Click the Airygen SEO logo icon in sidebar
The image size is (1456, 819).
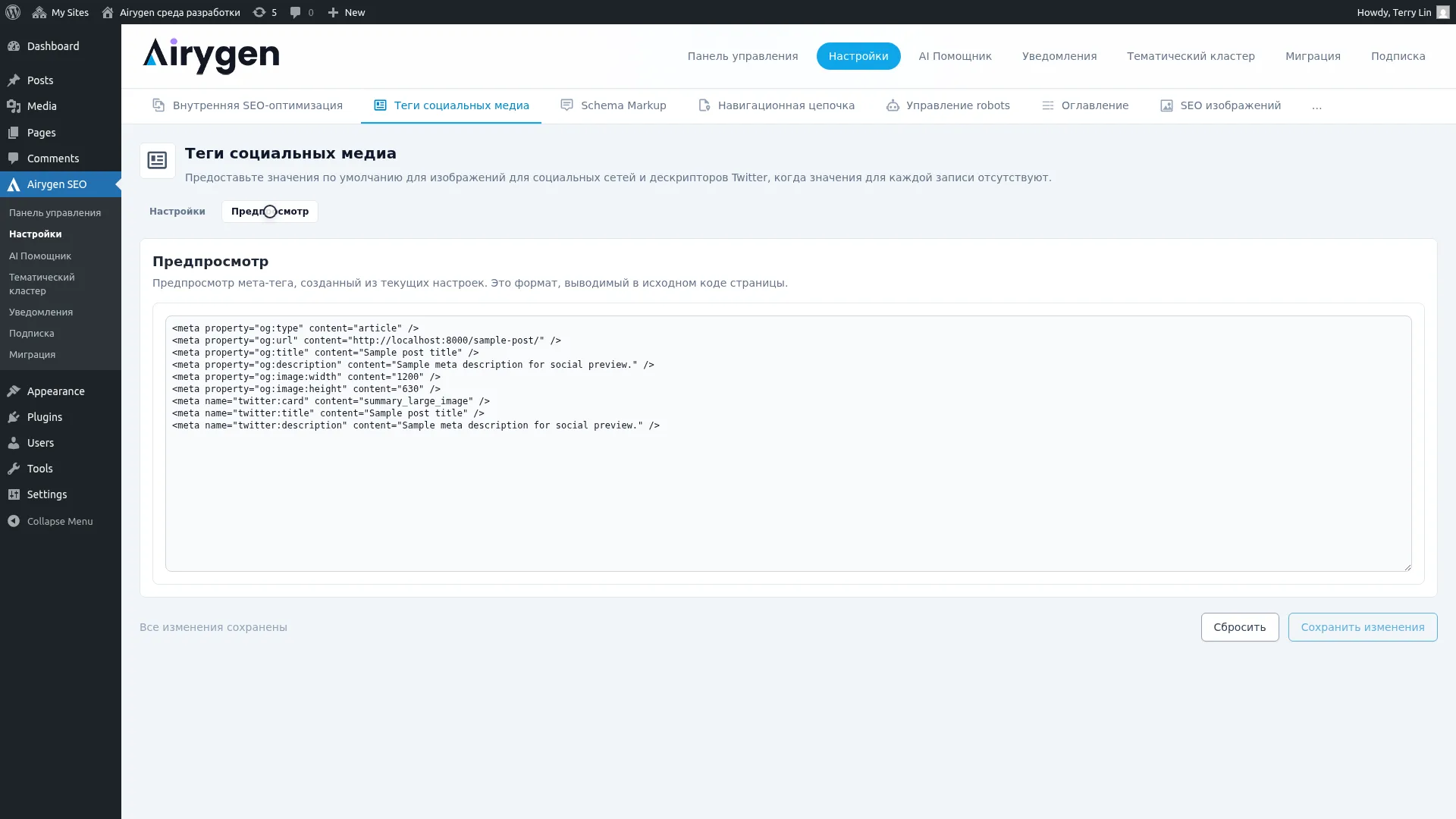14,184
